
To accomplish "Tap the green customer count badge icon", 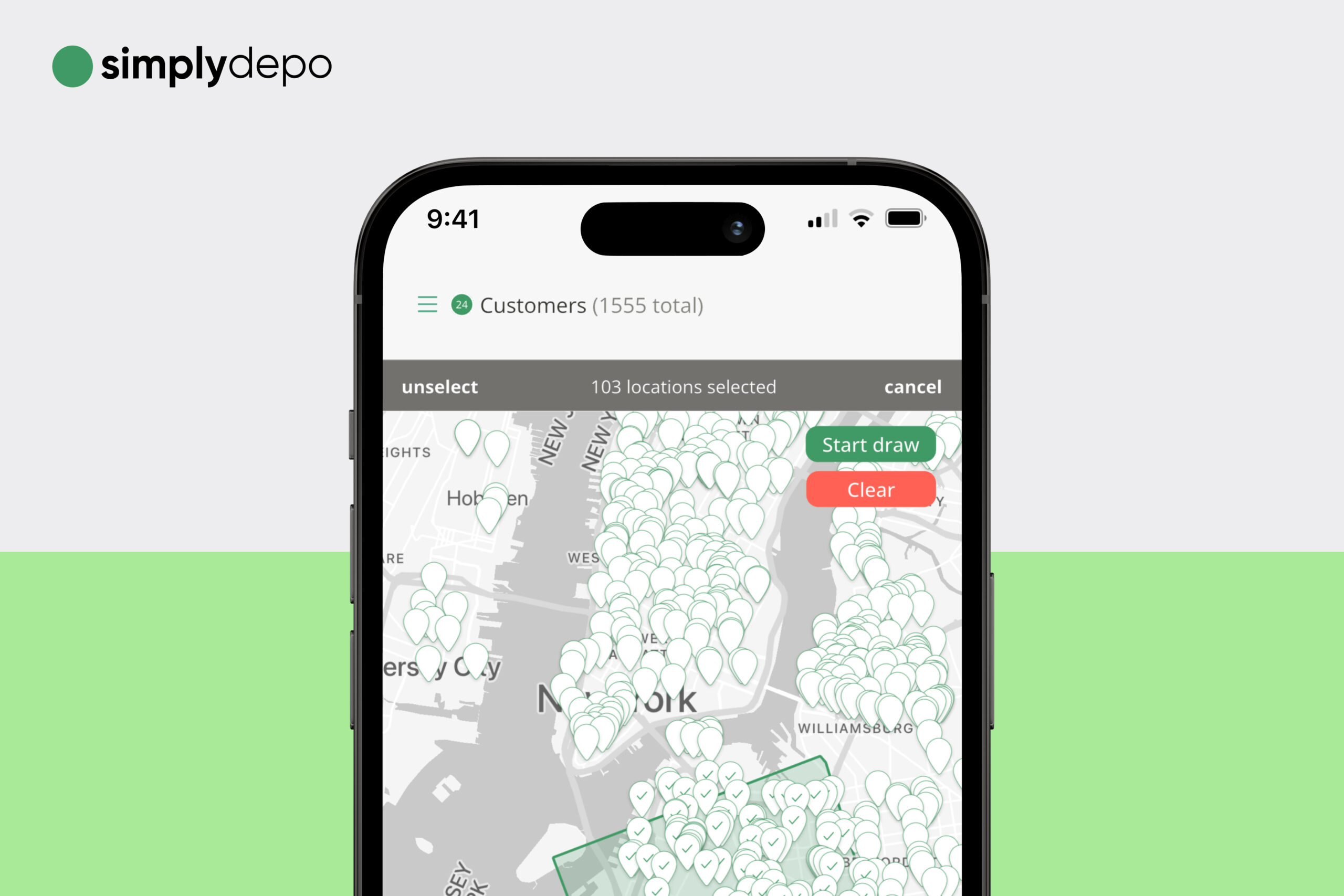I will click(462, 305).
